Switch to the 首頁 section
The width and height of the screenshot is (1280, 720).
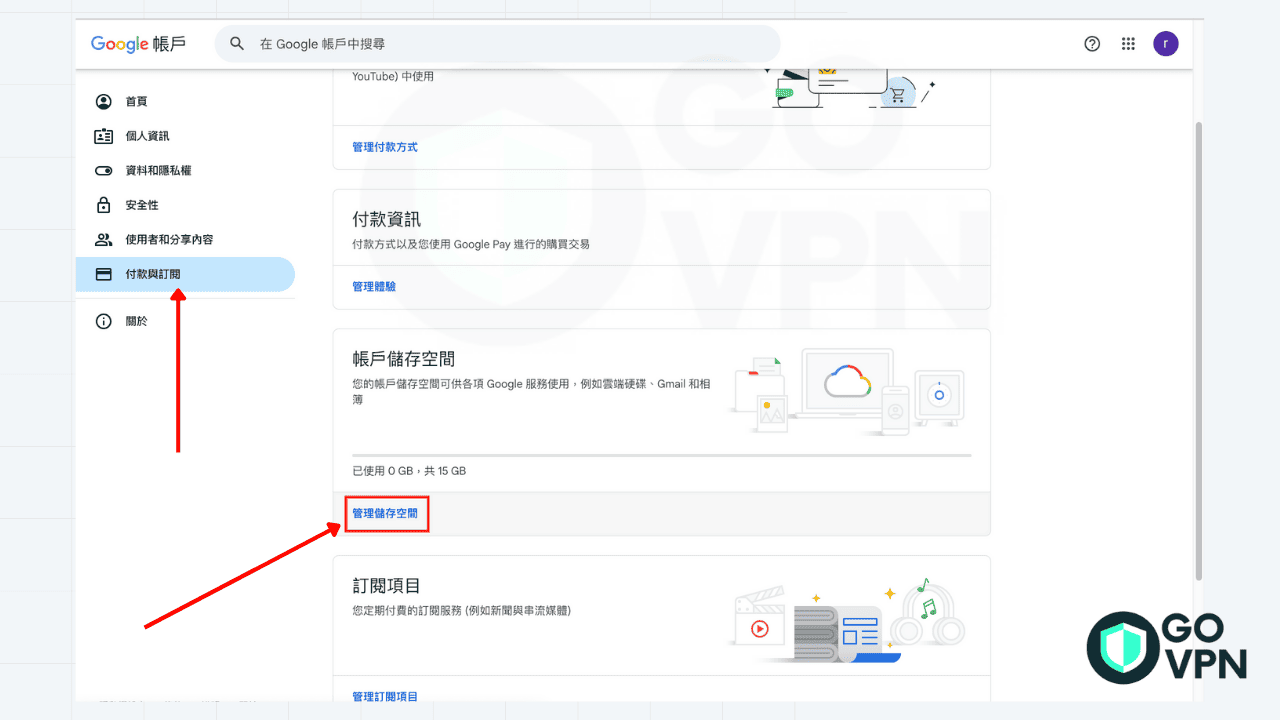tap(135, 101)
